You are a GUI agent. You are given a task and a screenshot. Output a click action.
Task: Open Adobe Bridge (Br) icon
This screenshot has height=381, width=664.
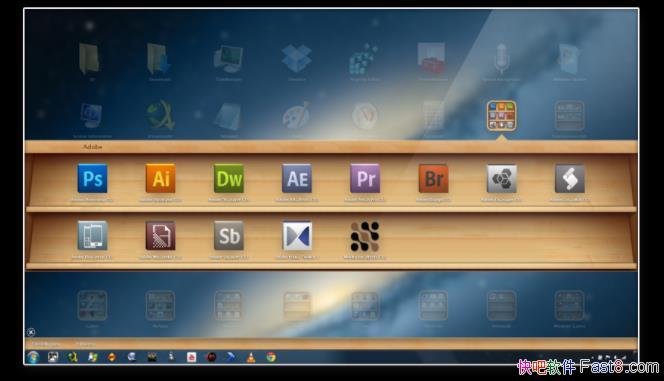pos(433,179)
